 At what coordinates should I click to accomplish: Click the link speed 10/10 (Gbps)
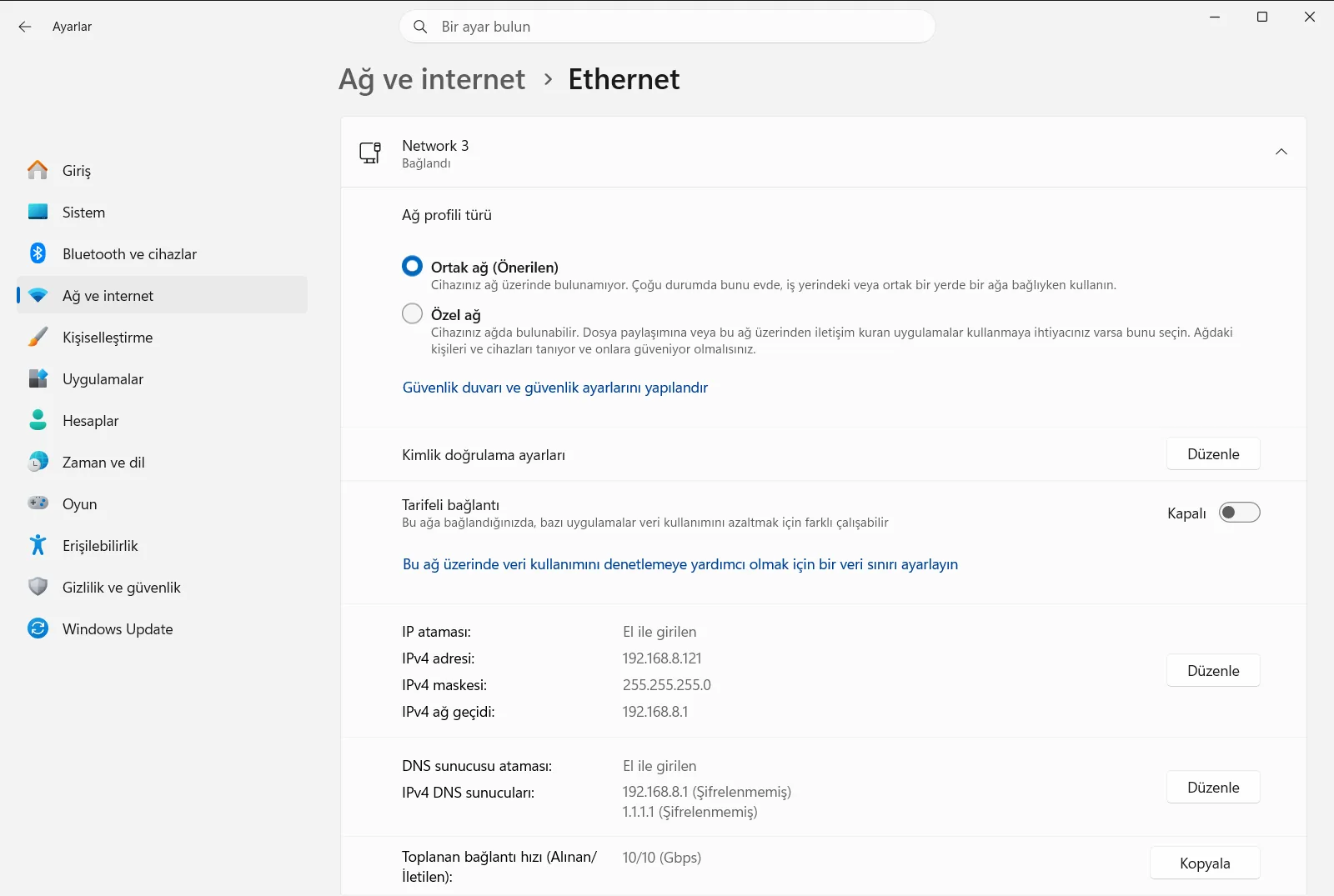pos(662,858)
